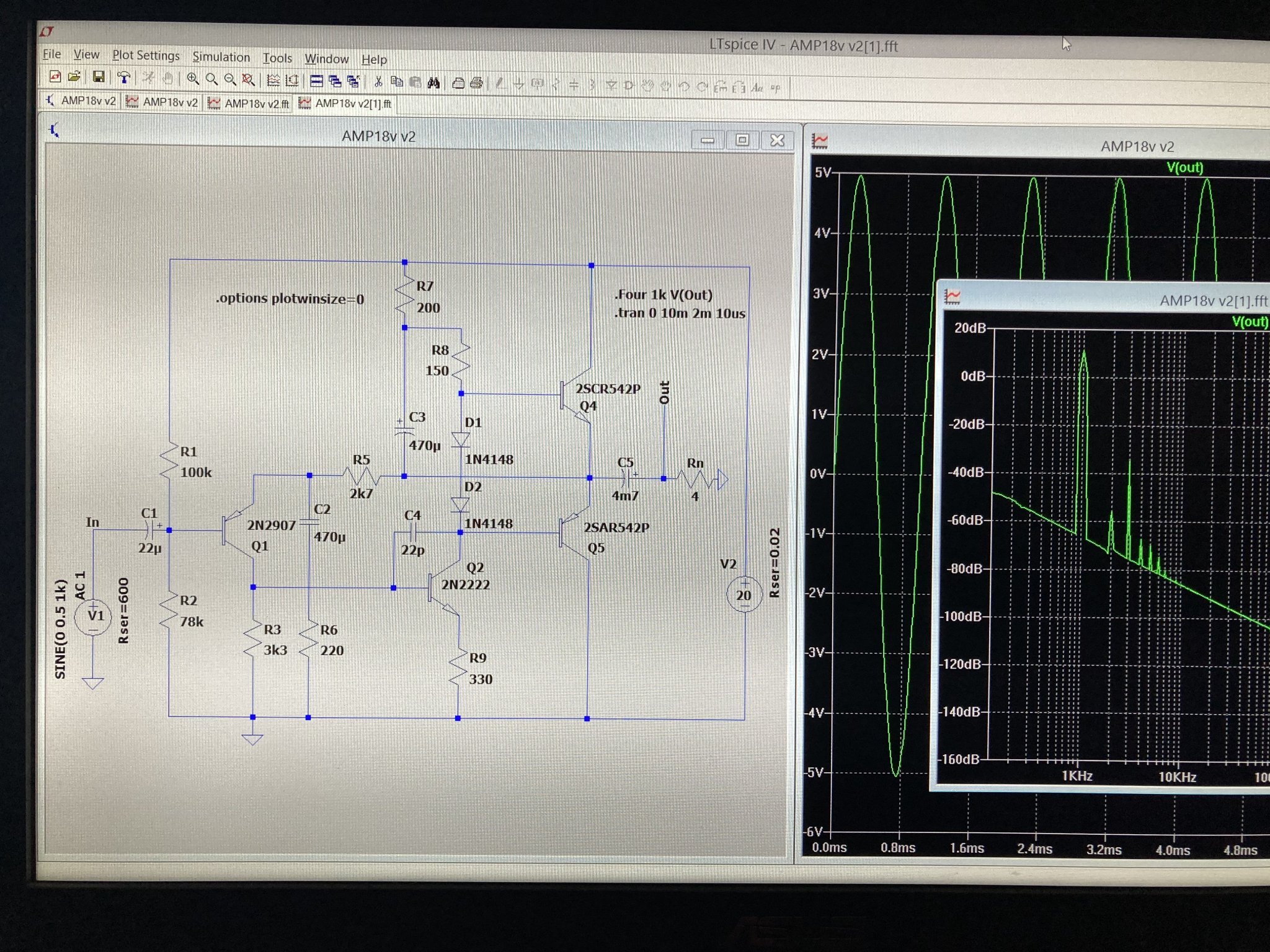Open the Help menu
The width and height of the screenshot is (1270, 952).
(374, 59)
